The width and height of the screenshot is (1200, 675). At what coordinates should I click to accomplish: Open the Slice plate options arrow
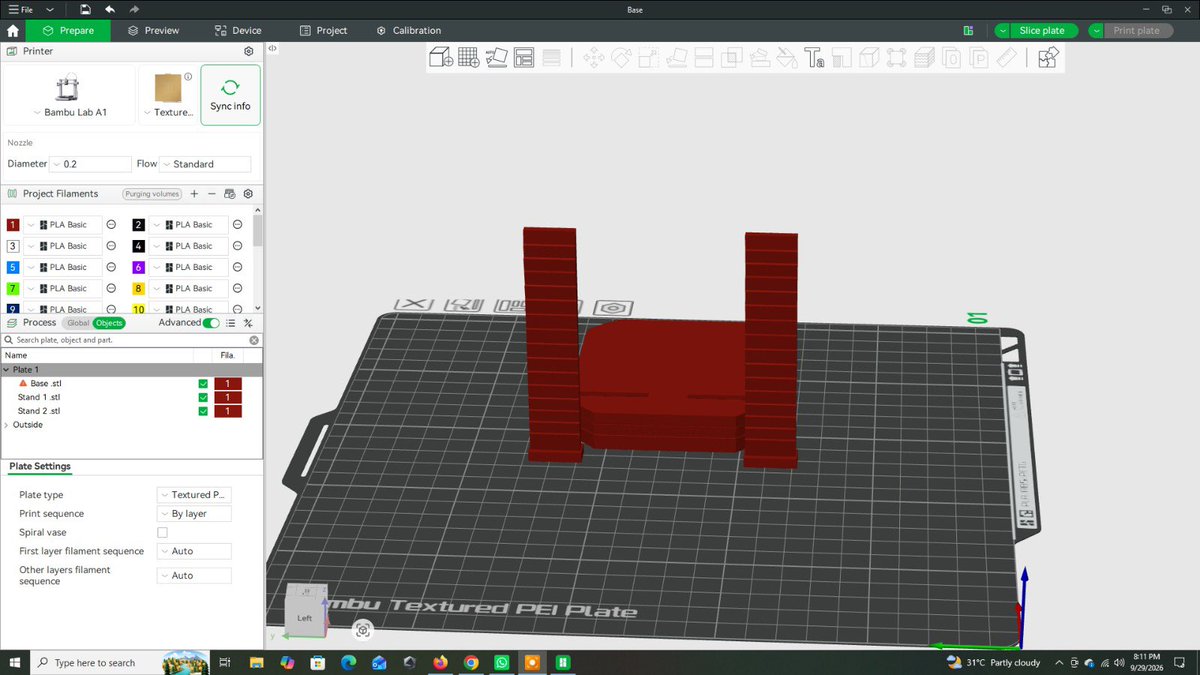[x=1003, y=31]
